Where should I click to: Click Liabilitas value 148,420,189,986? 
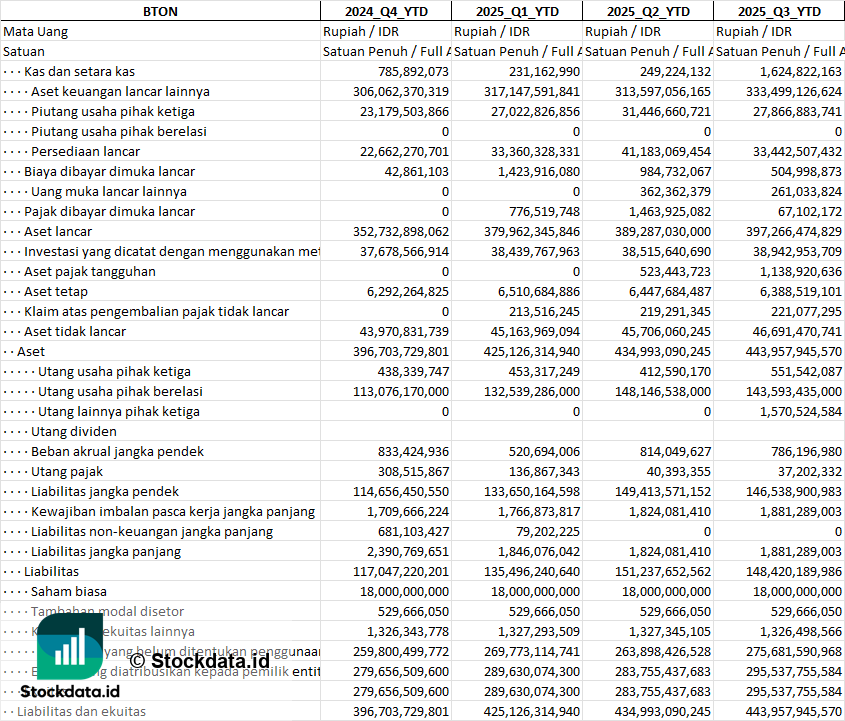tap(779, 571)
